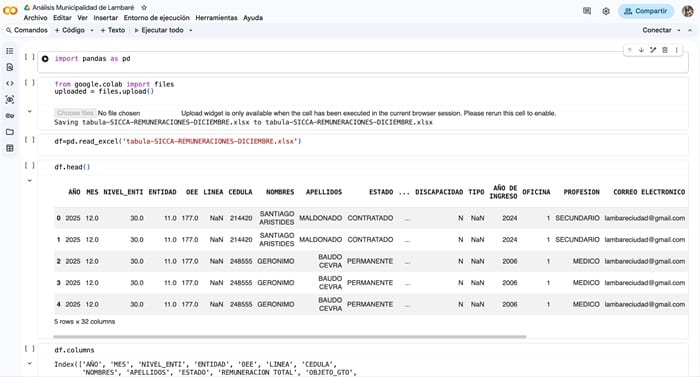Open more cell actions three-dot menu

click(677, 50)
